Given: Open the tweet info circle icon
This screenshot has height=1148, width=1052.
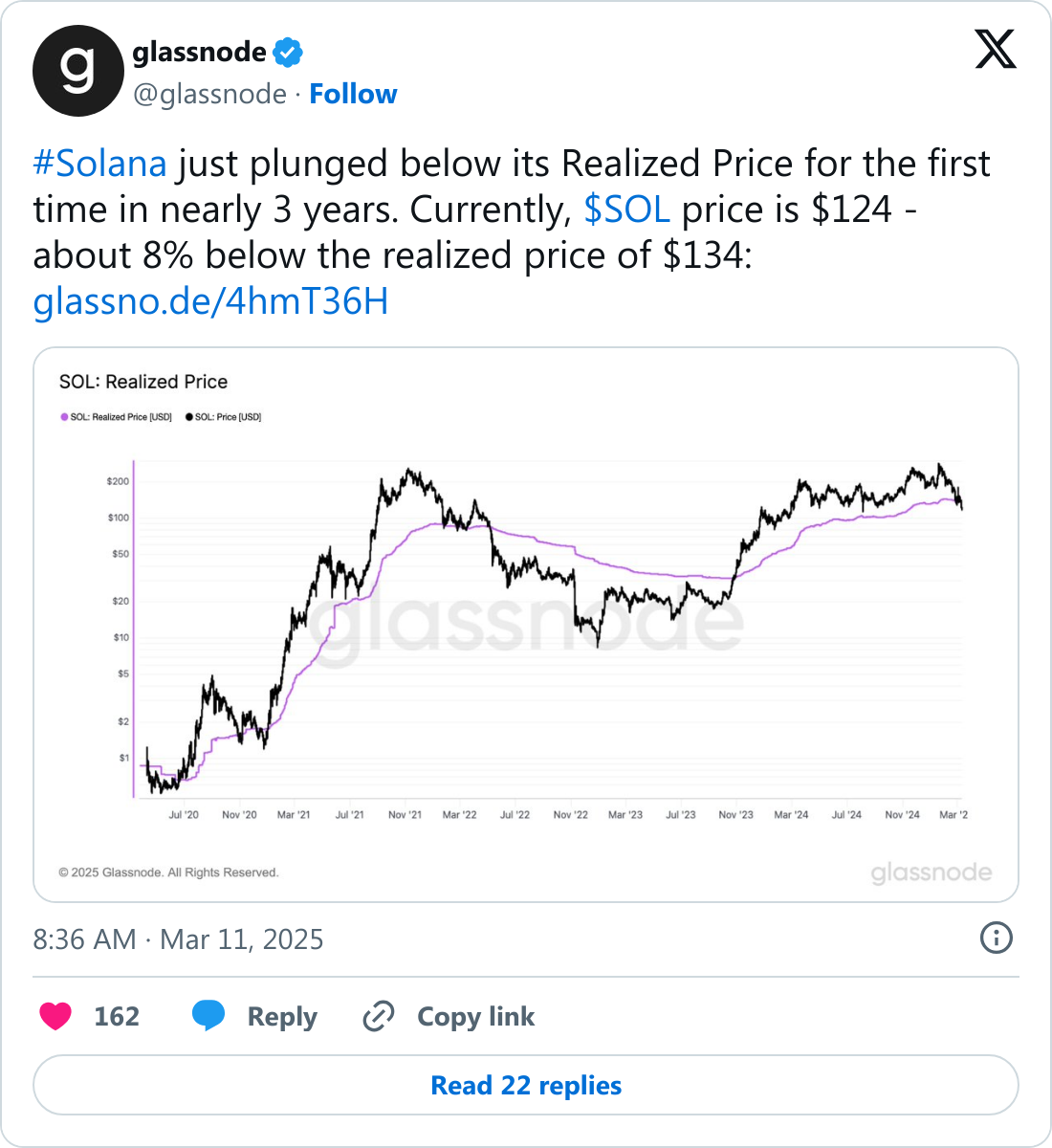Looking at the screenshot, I should (x=997, y=938).
